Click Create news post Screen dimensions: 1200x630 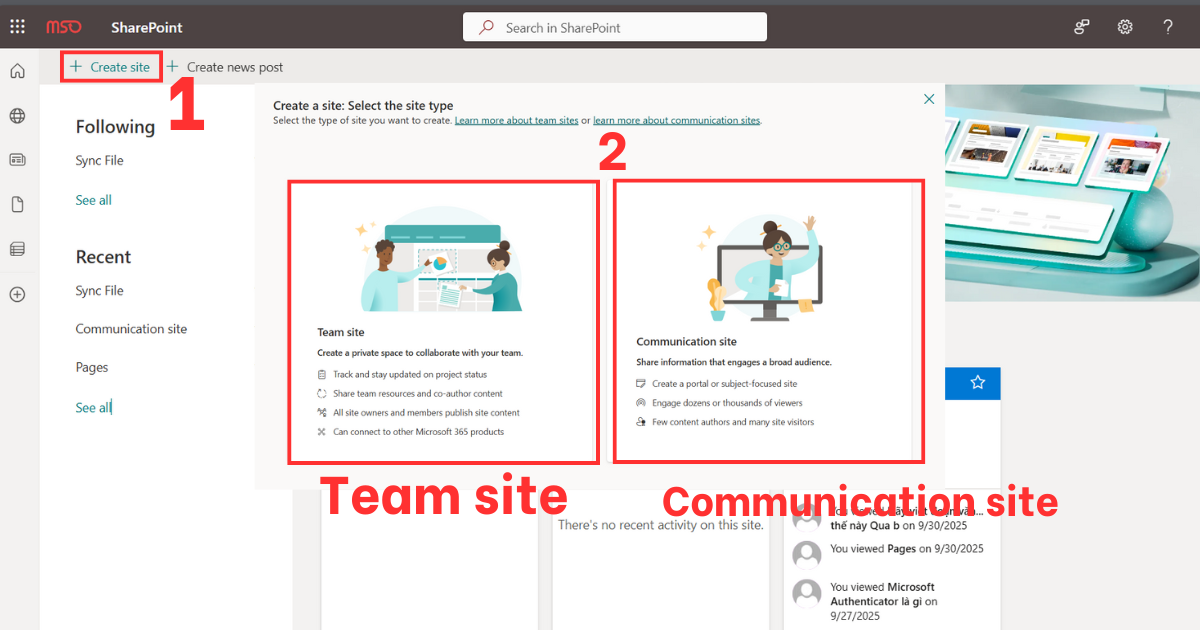pos(225,66)
